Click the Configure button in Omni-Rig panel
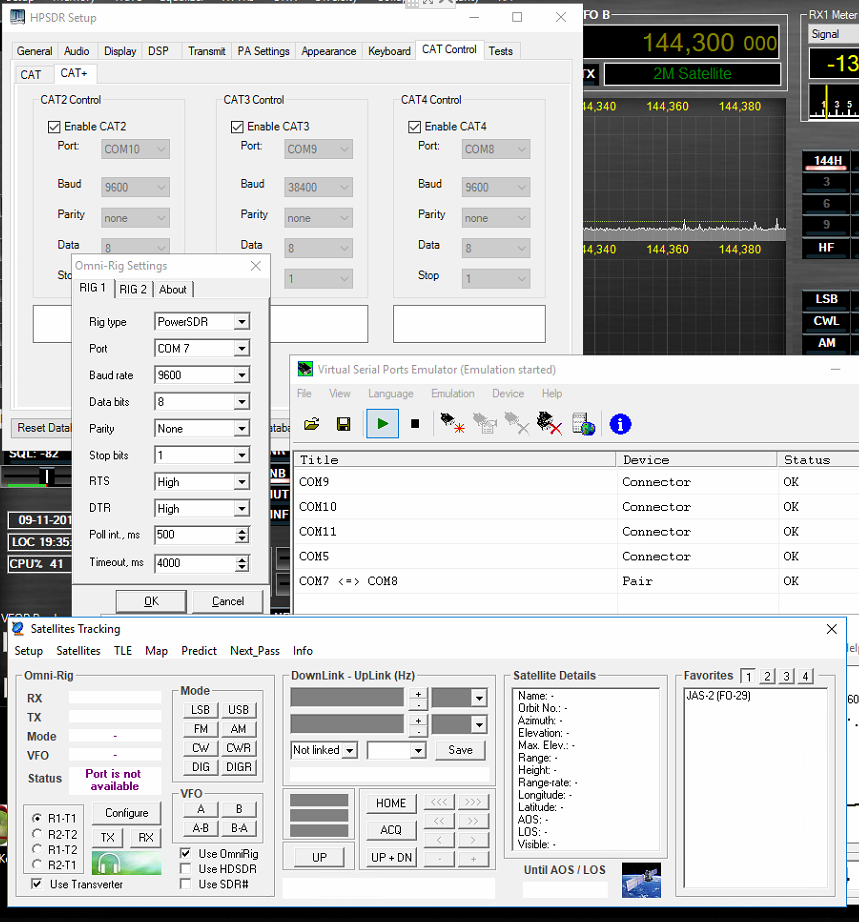859x922 pixels. pyautogui.click(x=126, y=813)
